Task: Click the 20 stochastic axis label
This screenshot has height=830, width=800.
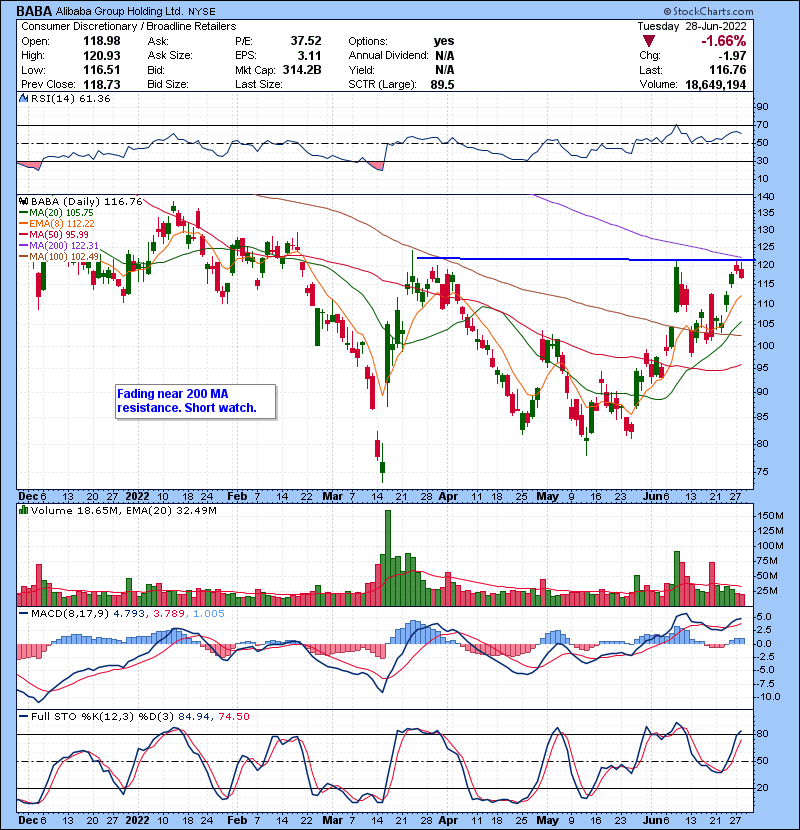Action: pyautogui.click(x=763, y=788)
